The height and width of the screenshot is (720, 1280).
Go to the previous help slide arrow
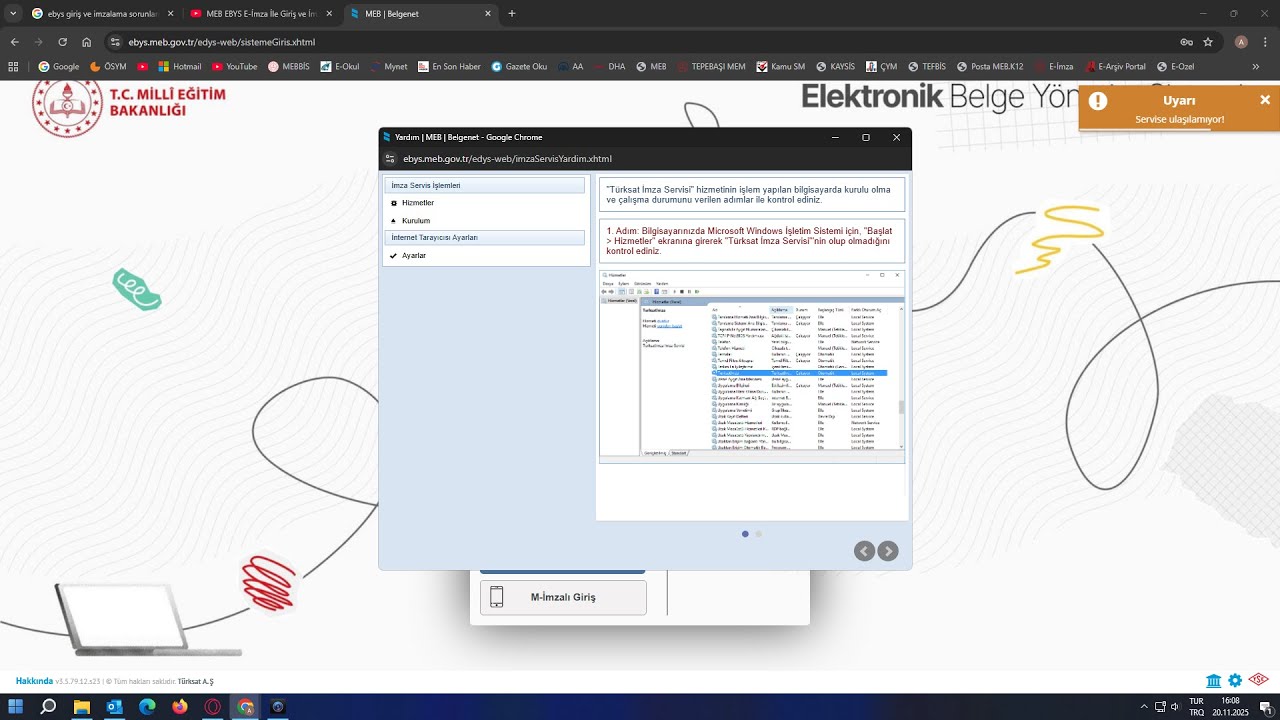(x=864, y=551)
